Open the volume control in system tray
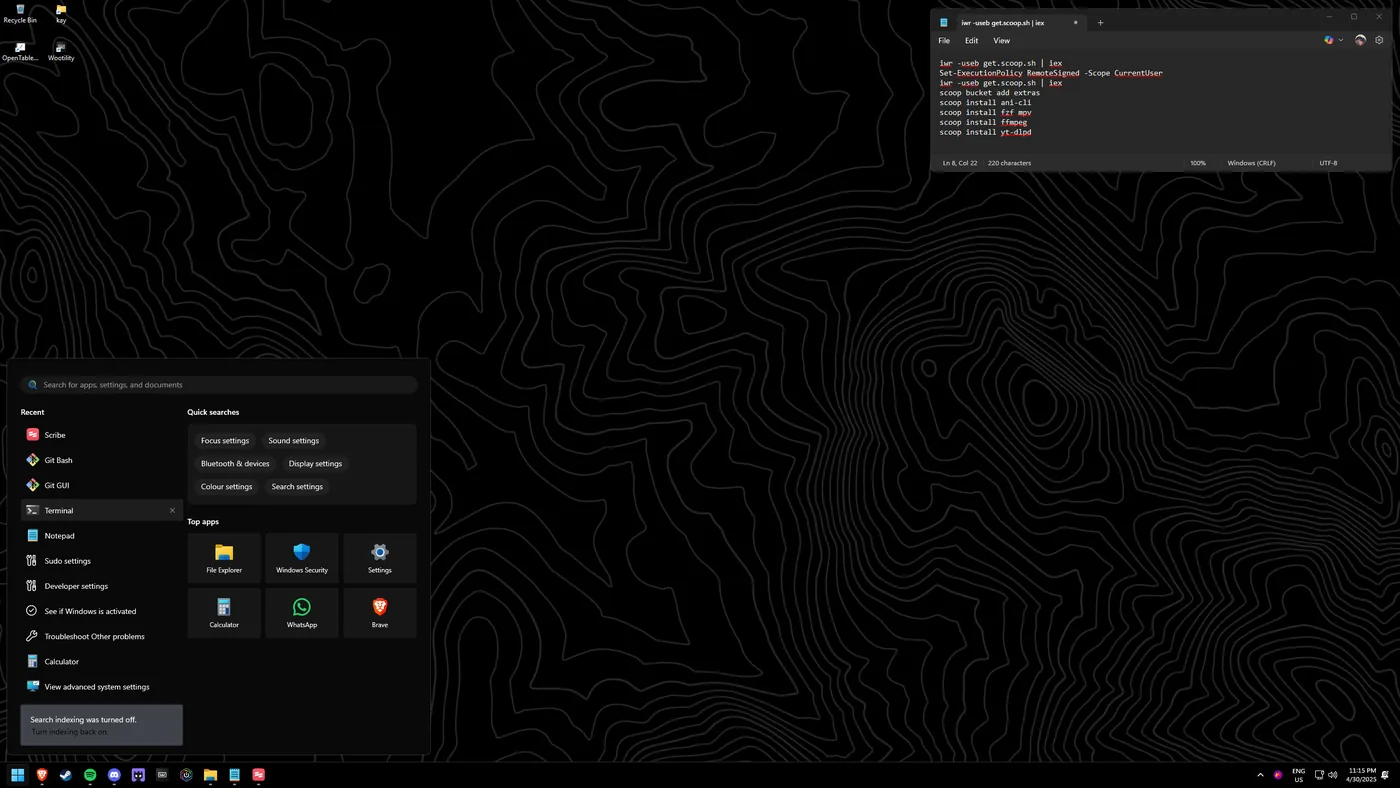Screen dimensions: 1400x788 tap(1333, 775)
